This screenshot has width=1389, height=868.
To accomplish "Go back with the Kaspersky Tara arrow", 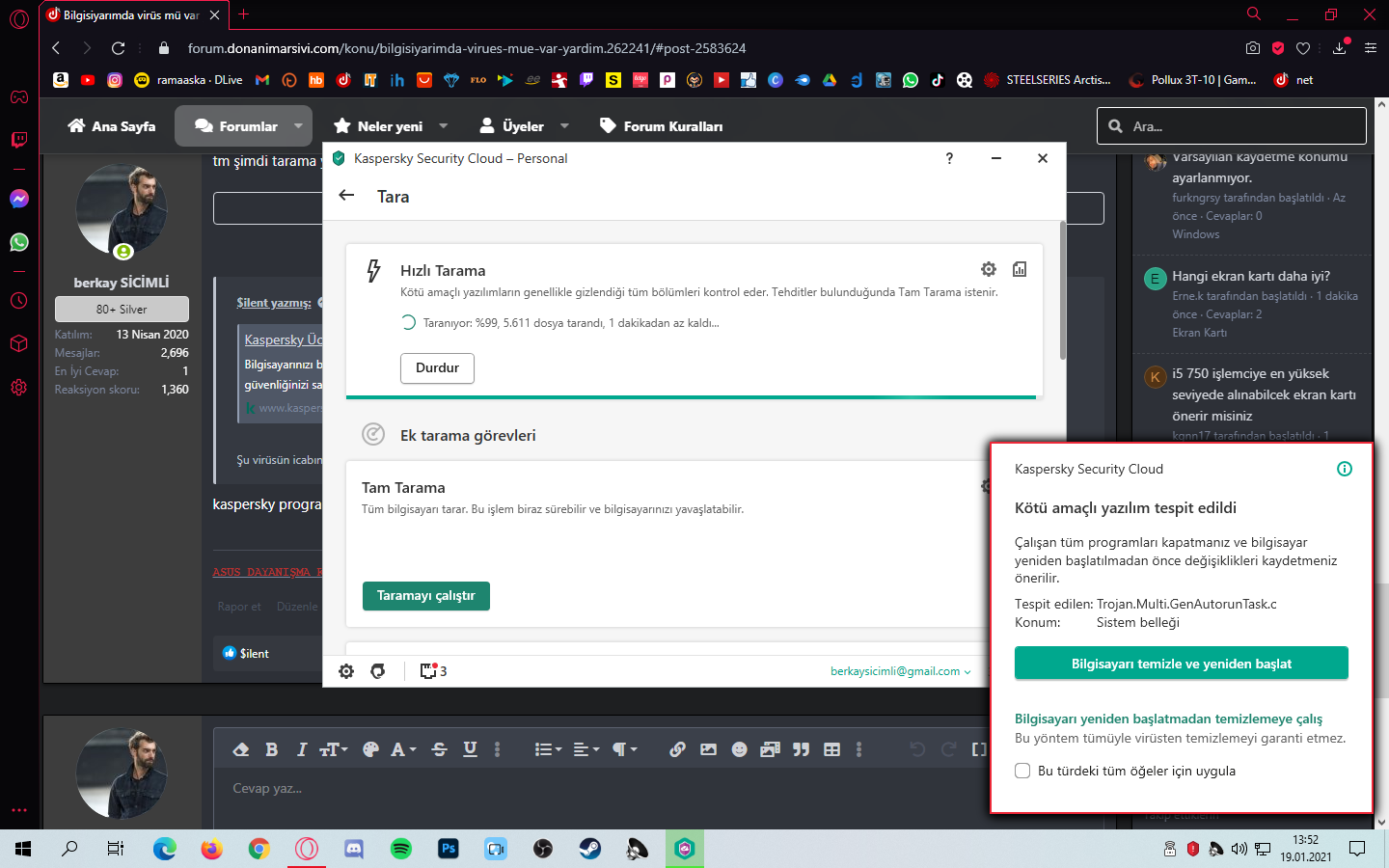I will point(347,196).
